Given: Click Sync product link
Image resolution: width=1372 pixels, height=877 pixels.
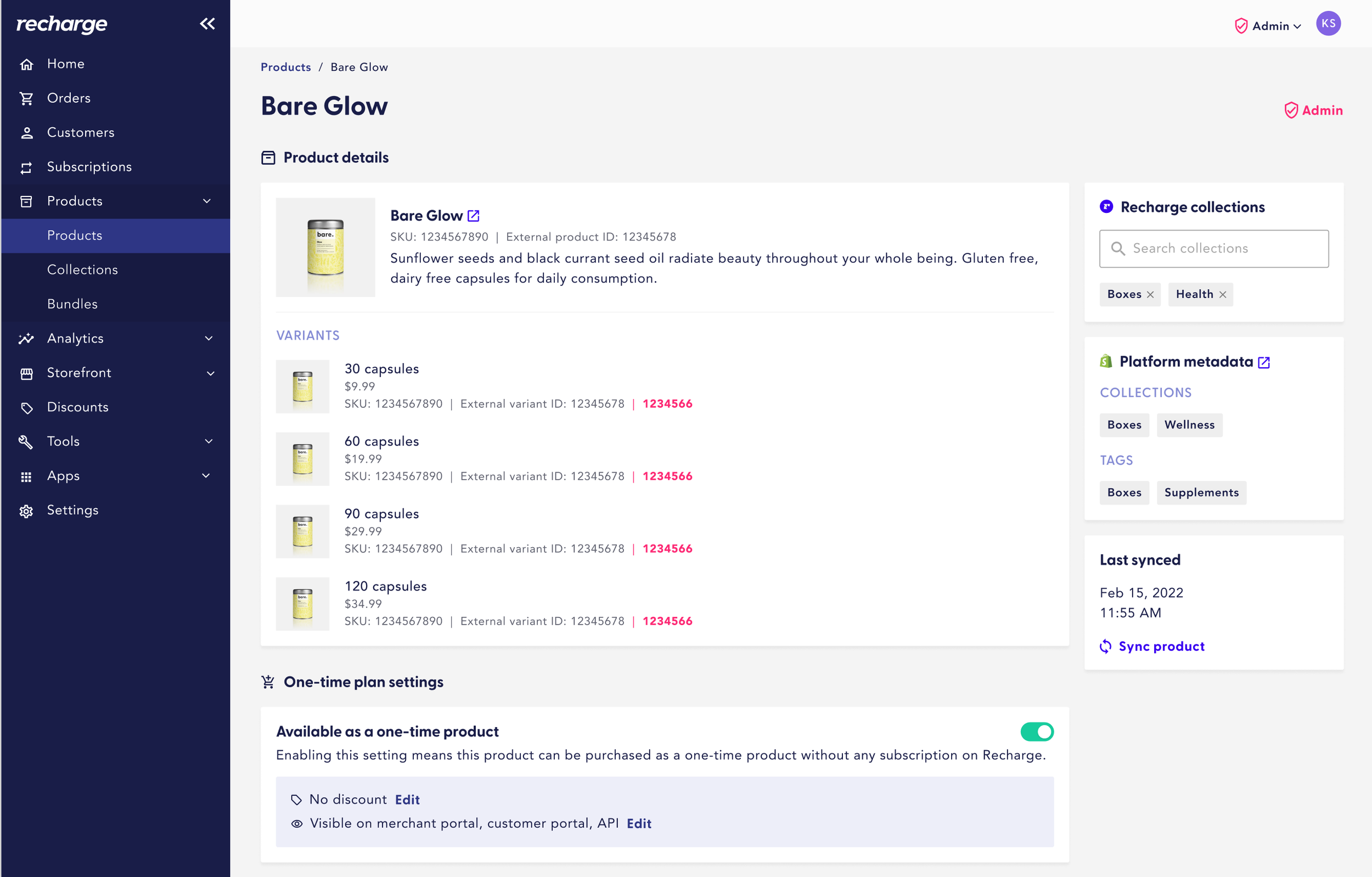Looking at the screenshot, I should pyautogui.click(x=1161, y=646).
